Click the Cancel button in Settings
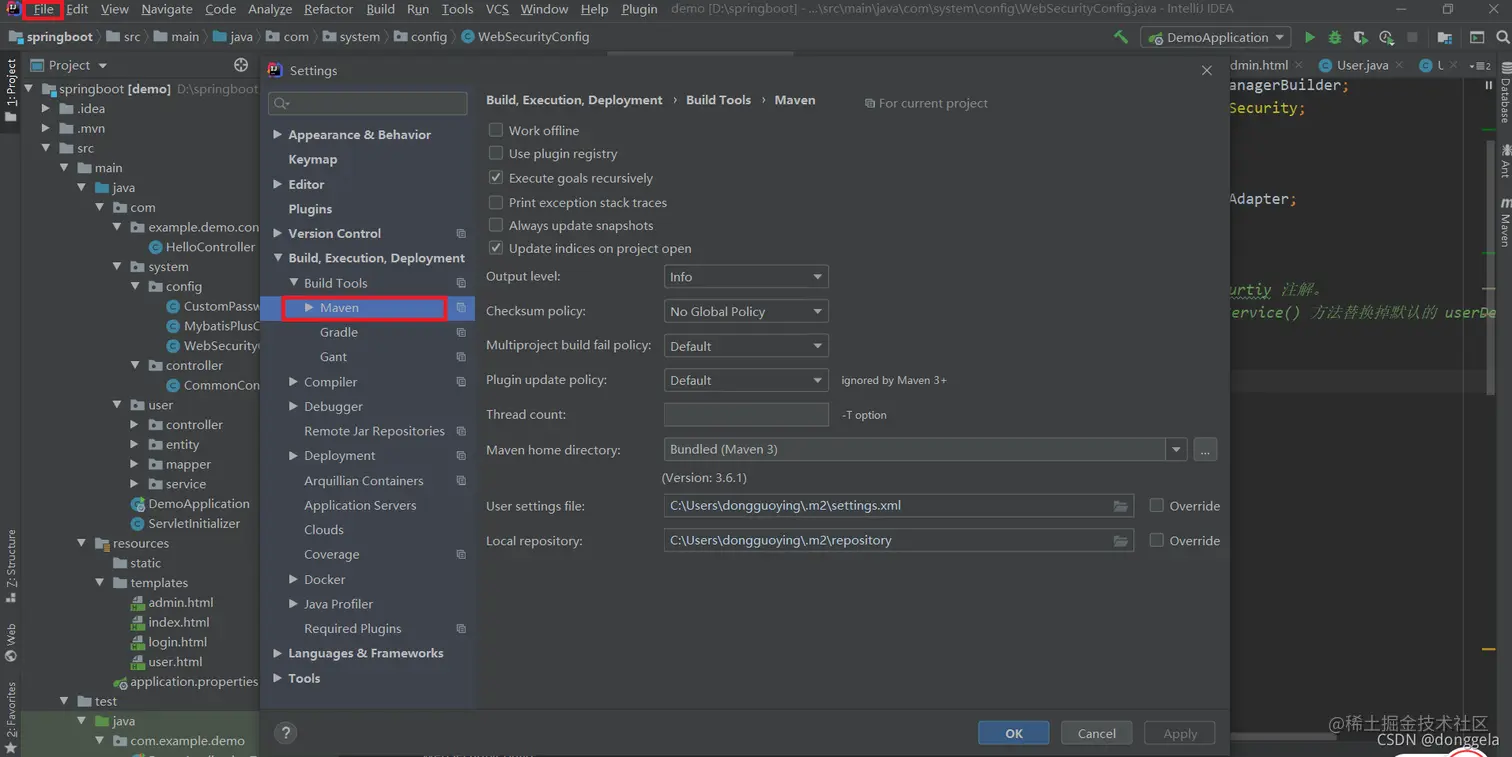Screen dimensions: 1512x757 [1097, 733]
